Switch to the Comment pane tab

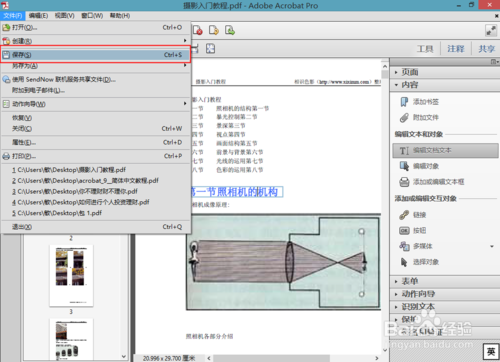pyautogui.click(x=456, y=49)
